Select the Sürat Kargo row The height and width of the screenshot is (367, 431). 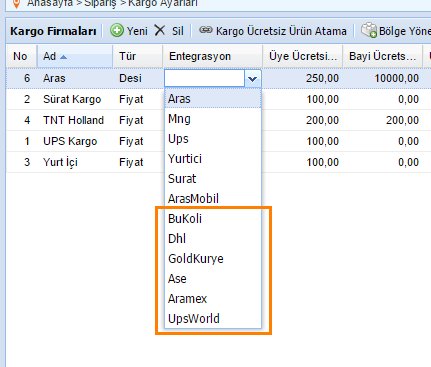218,99
